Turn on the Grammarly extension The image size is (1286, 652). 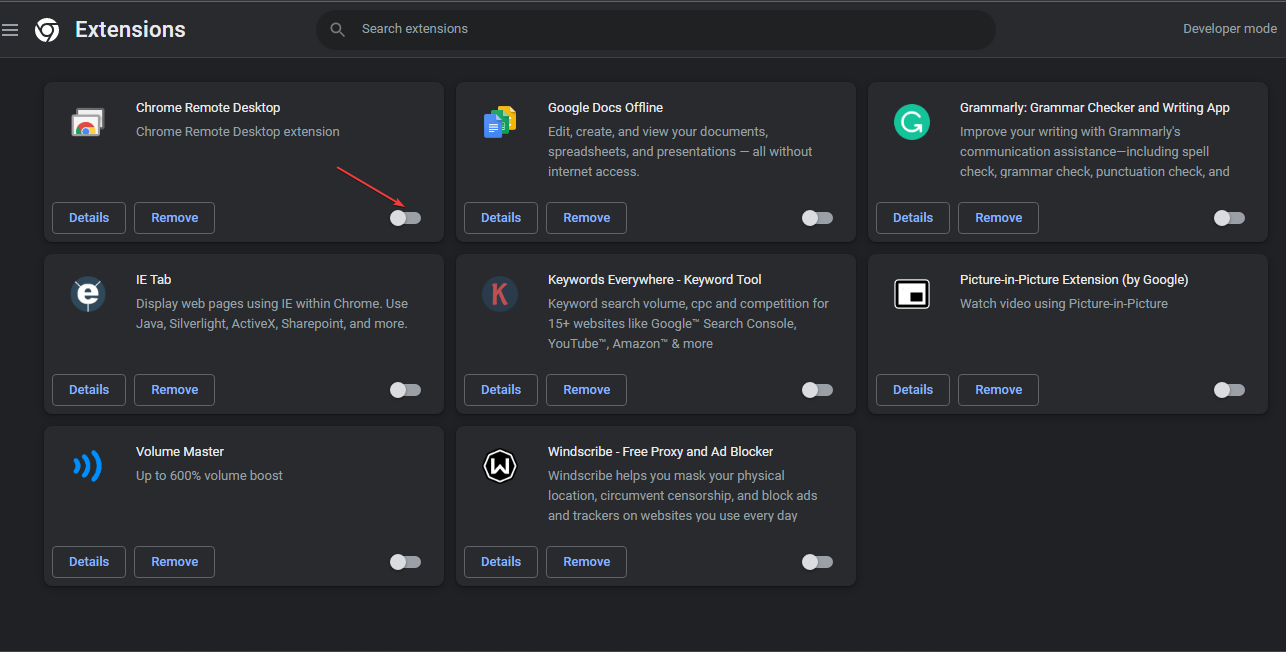click(1229, 218)
